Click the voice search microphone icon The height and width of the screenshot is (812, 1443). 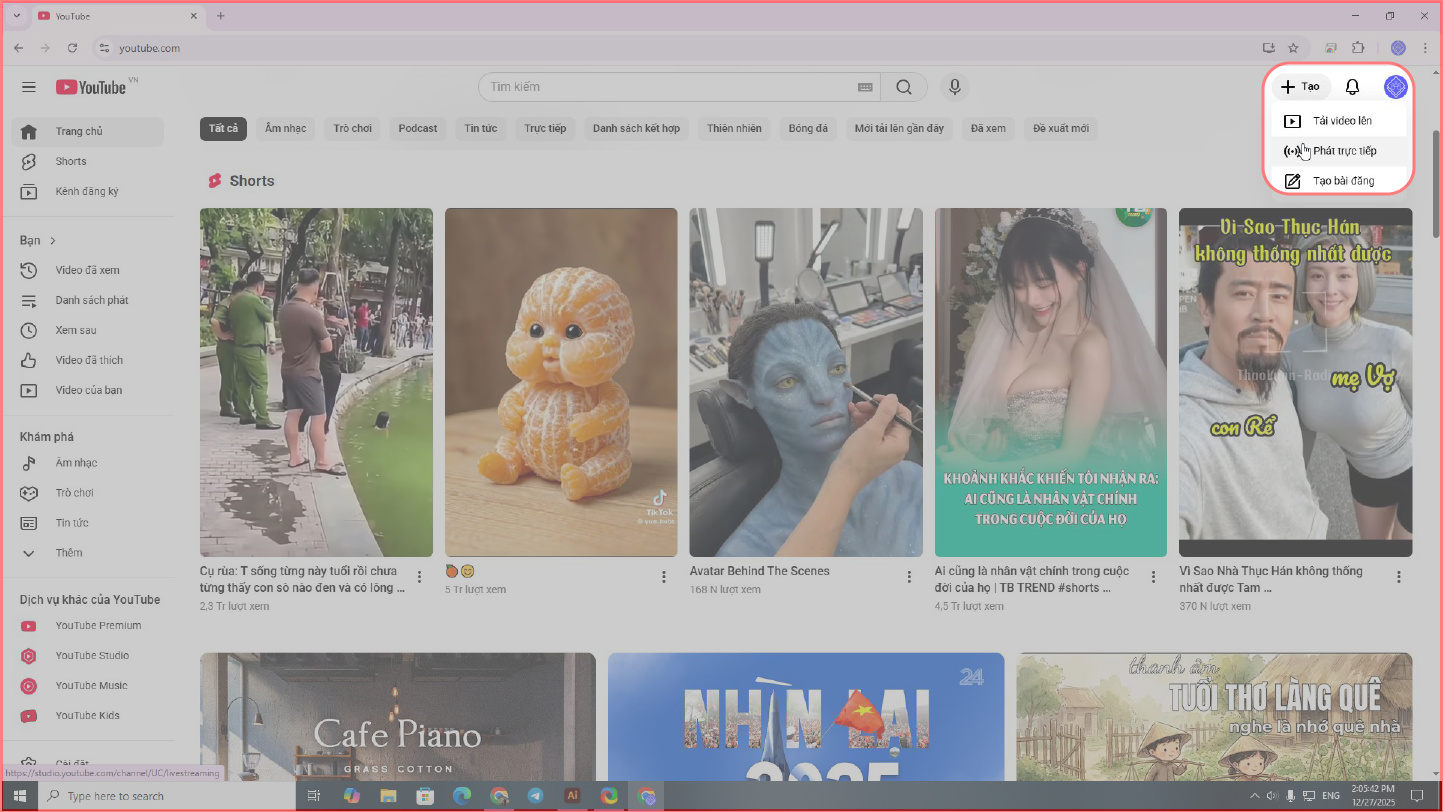pos(954,87)
